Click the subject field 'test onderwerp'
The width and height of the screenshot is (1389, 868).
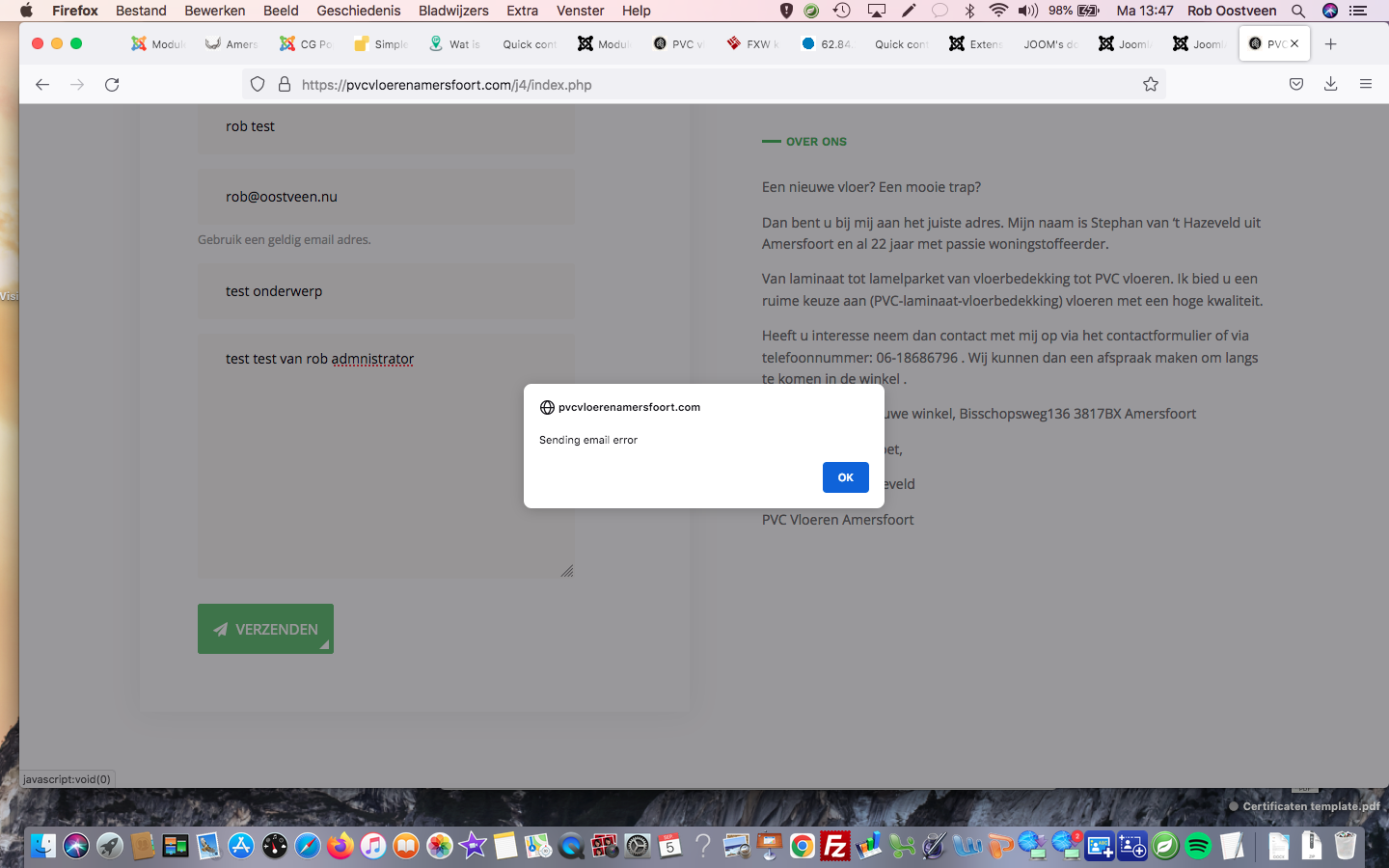tap(386, 291)
